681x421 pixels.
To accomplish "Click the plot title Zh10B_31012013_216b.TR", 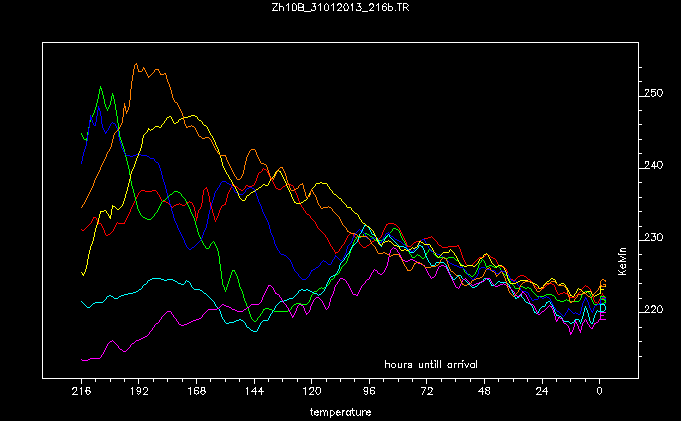I will pos(340,7).
